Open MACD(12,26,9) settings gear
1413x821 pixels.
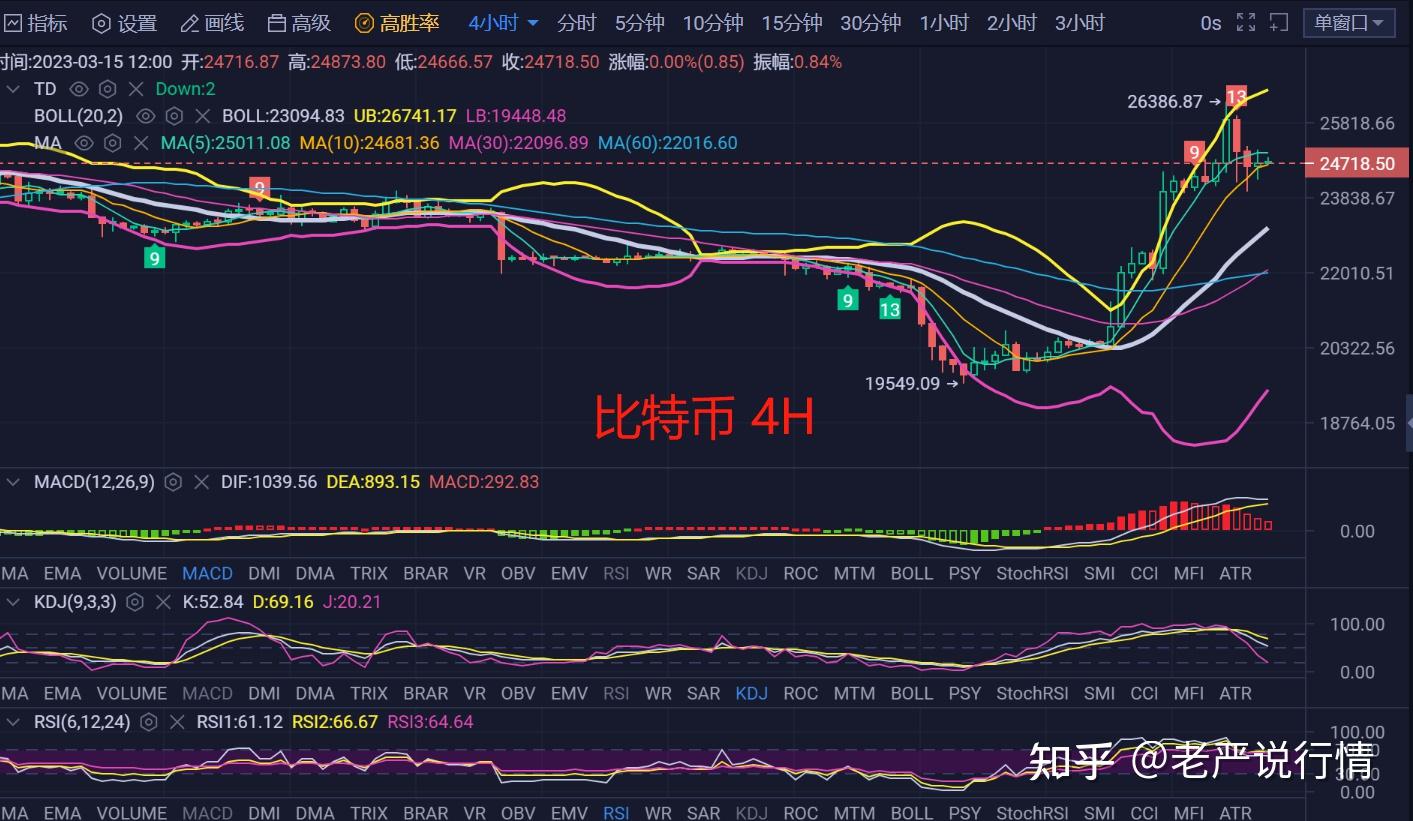point(173,481)
